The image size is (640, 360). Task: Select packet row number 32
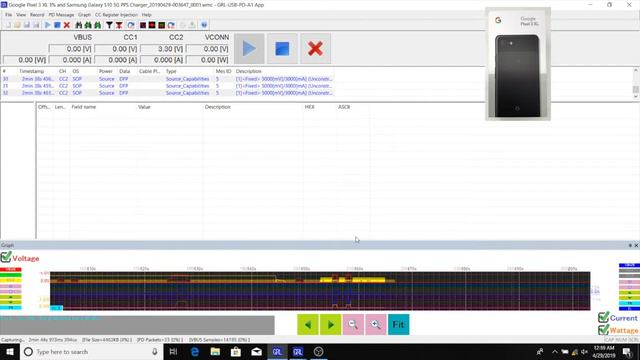click(x=167, y=93)
